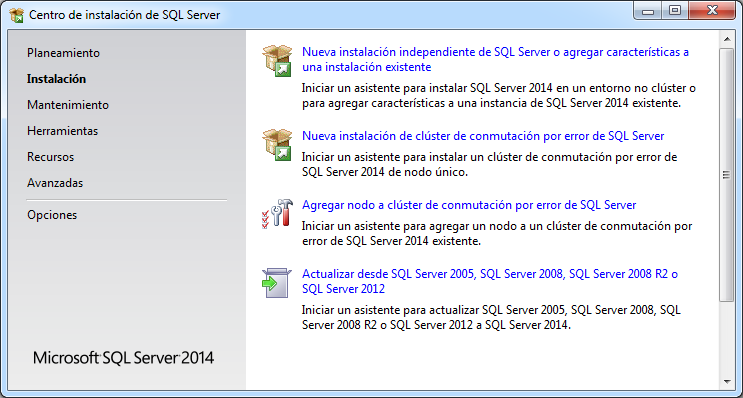
Task: Click Actualizar desde SQL Server 2005 link
Action: coord(490,281)
